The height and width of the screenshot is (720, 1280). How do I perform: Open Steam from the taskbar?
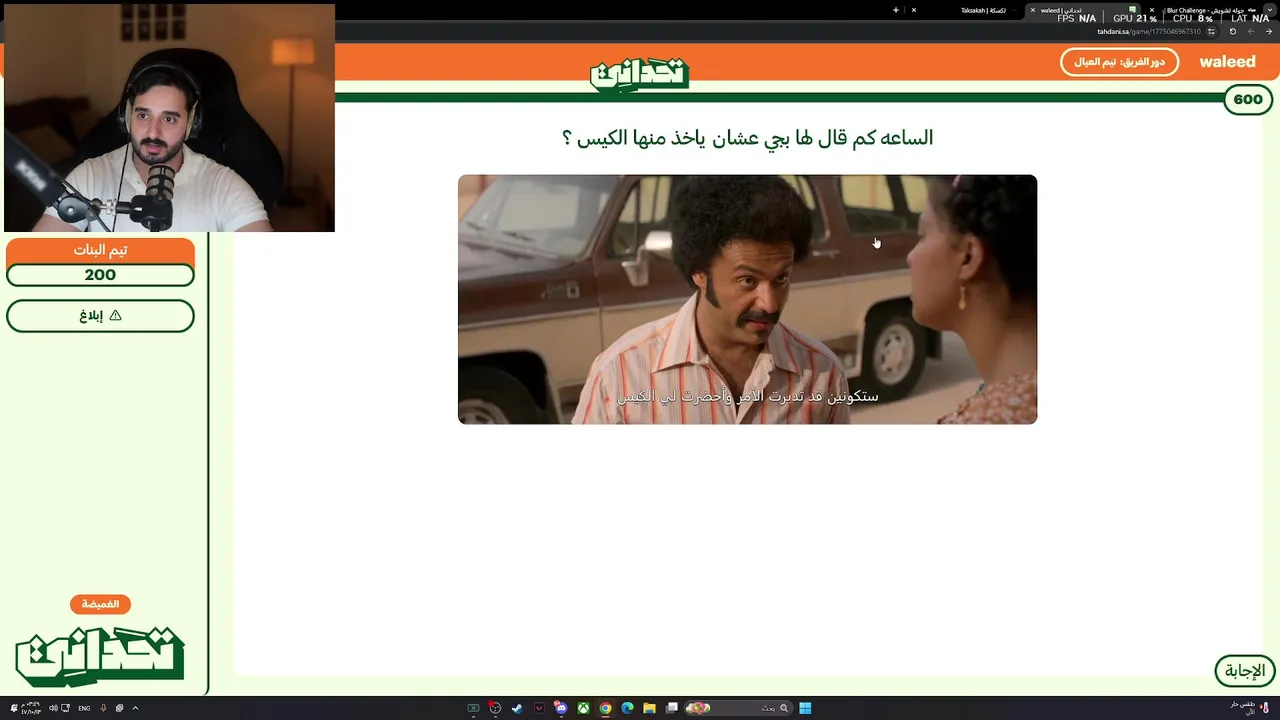(x=517, y=708)
